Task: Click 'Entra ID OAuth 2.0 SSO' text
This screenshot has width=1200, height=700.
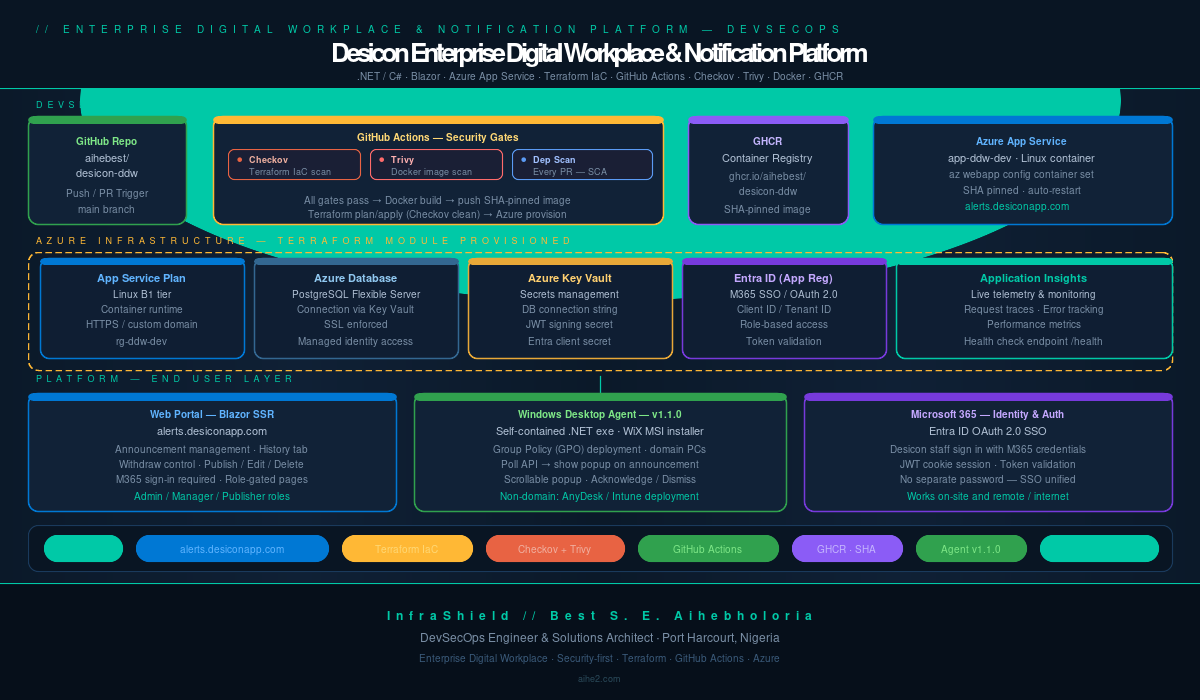Action: point(987,431)
